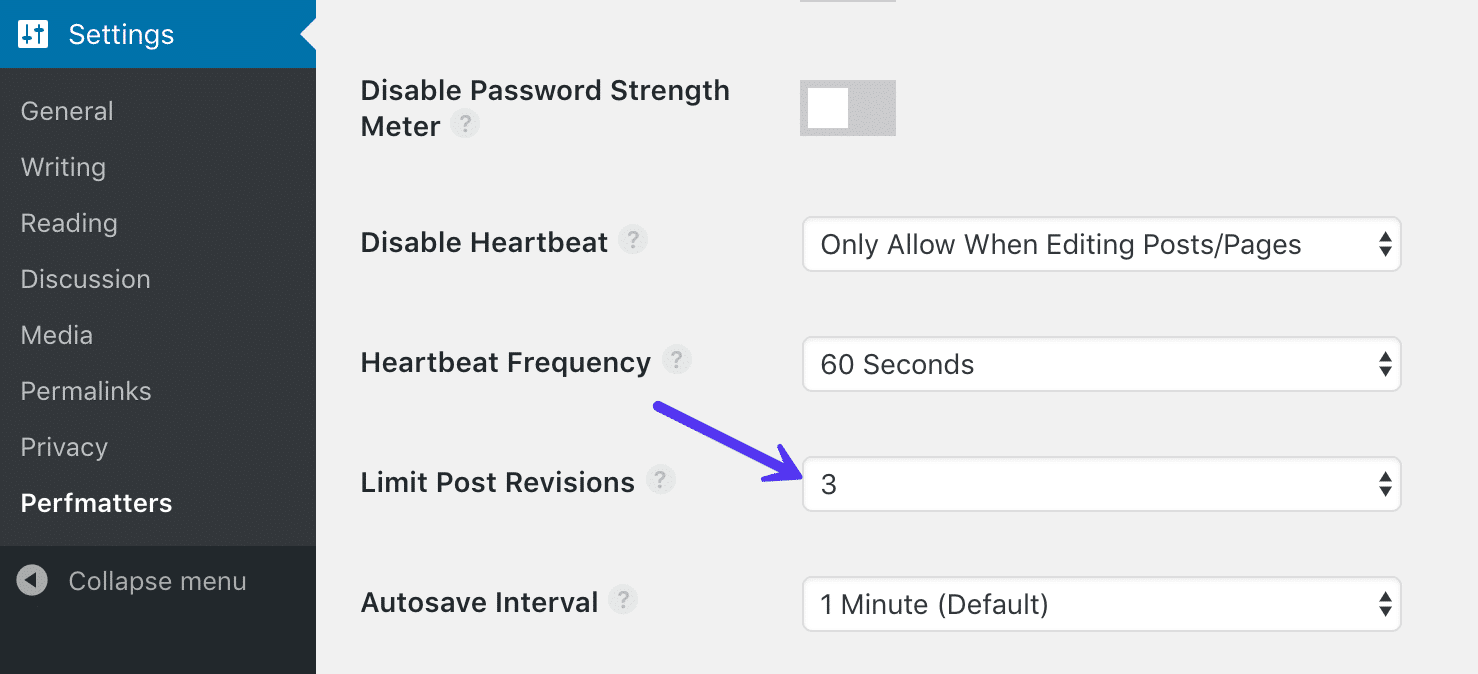
Task: Click the Heartbeat Frequency stepper arrows
Action: click(x=1386, y=364)
